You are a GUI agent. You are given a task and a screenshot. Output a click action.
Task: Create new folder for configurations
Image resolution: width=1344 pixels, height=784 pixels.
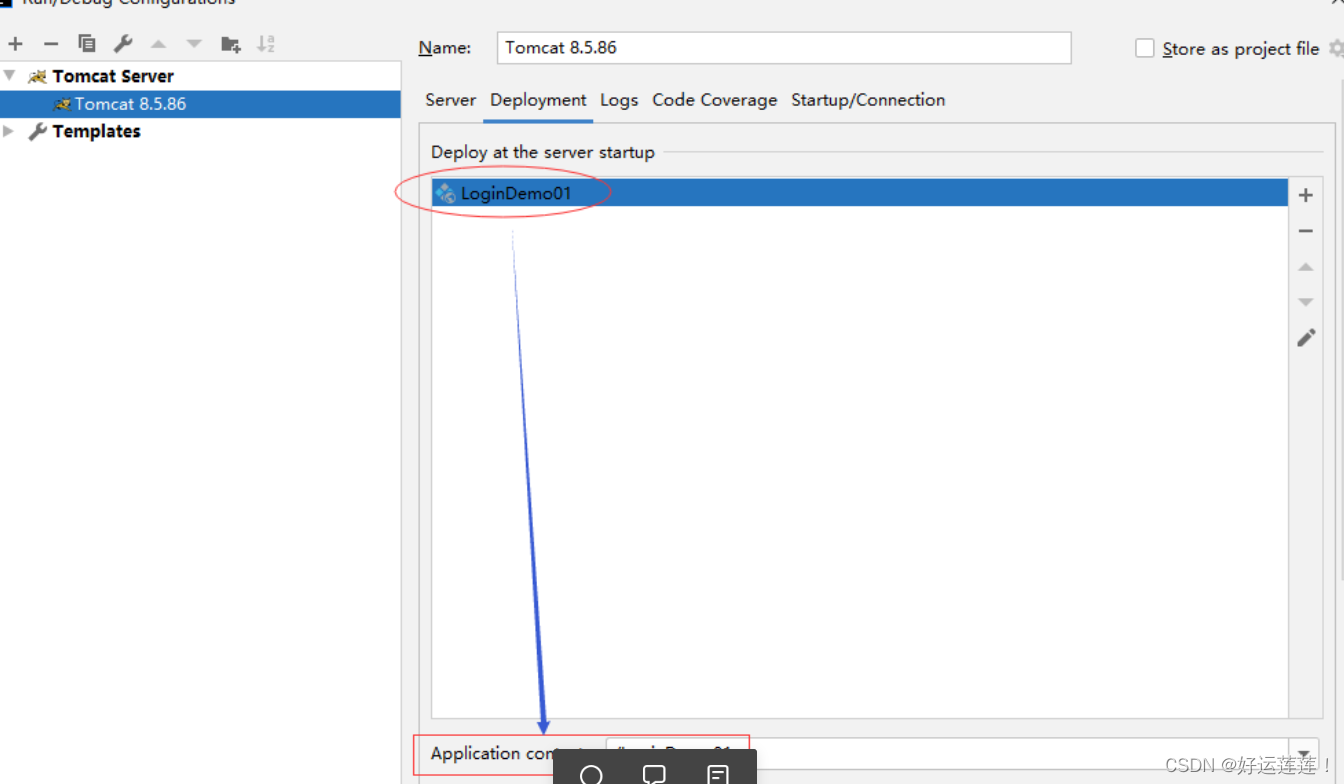click(x=231, y=44)
